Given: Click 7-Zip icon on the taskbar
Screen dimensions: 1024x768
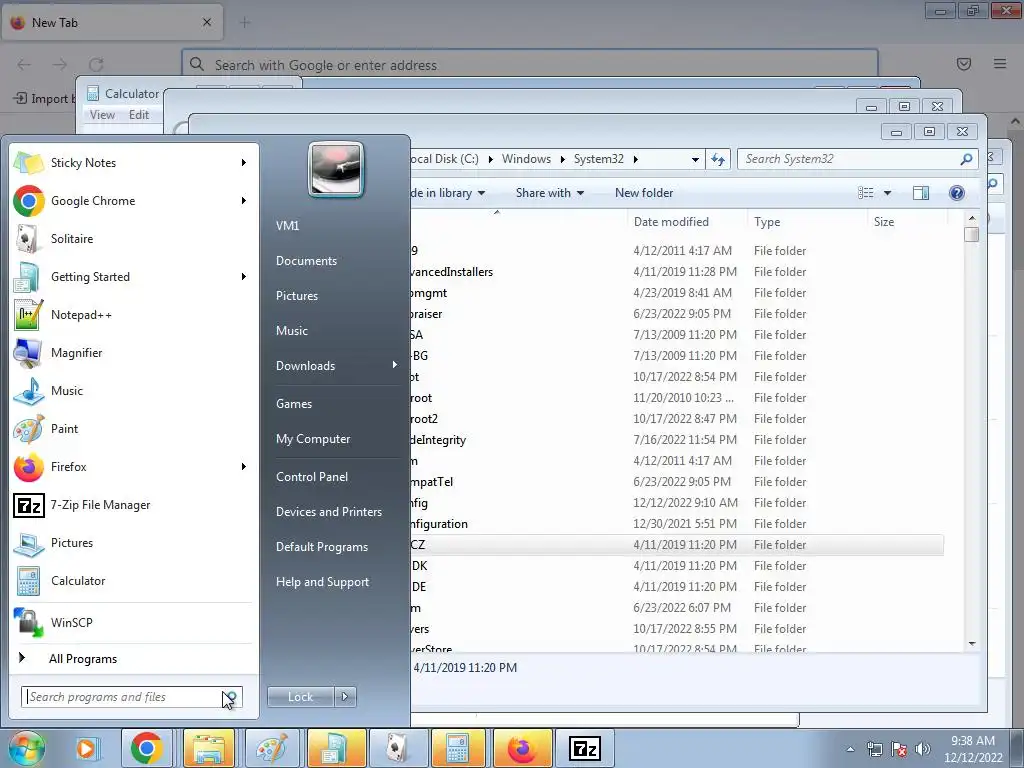Looking at the screenshot, I should (584, 748).
